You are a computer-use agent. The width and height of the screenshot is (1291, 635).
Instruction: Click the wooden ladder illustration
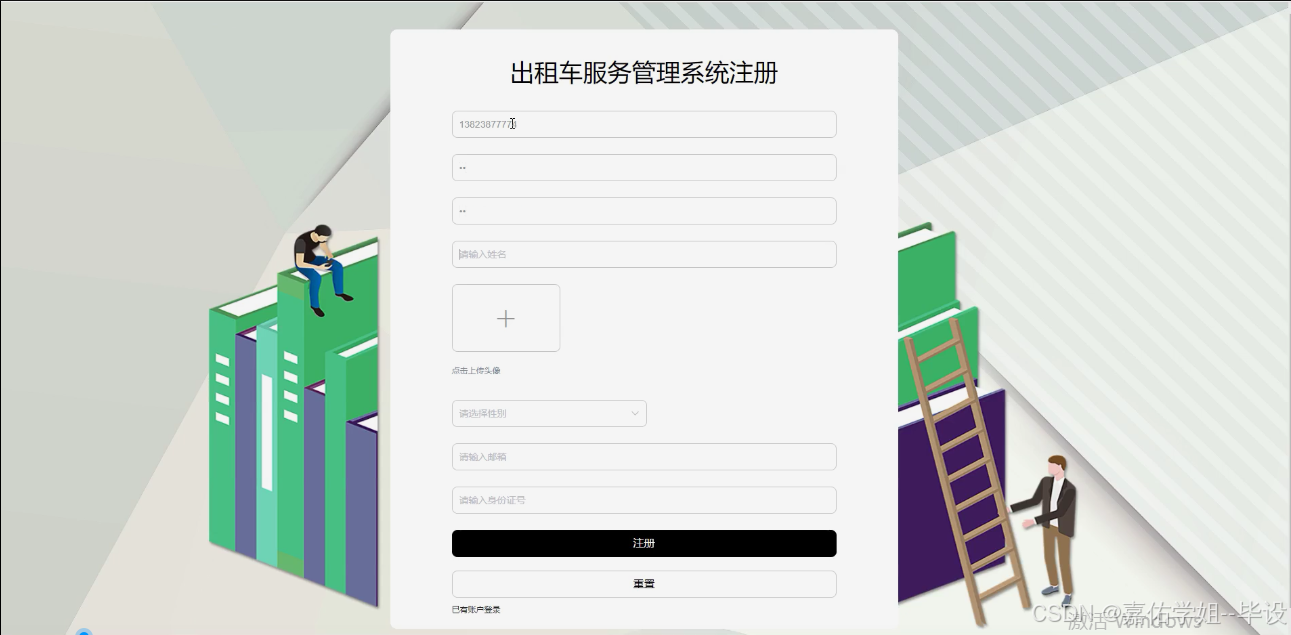click(x=965, y=463)
